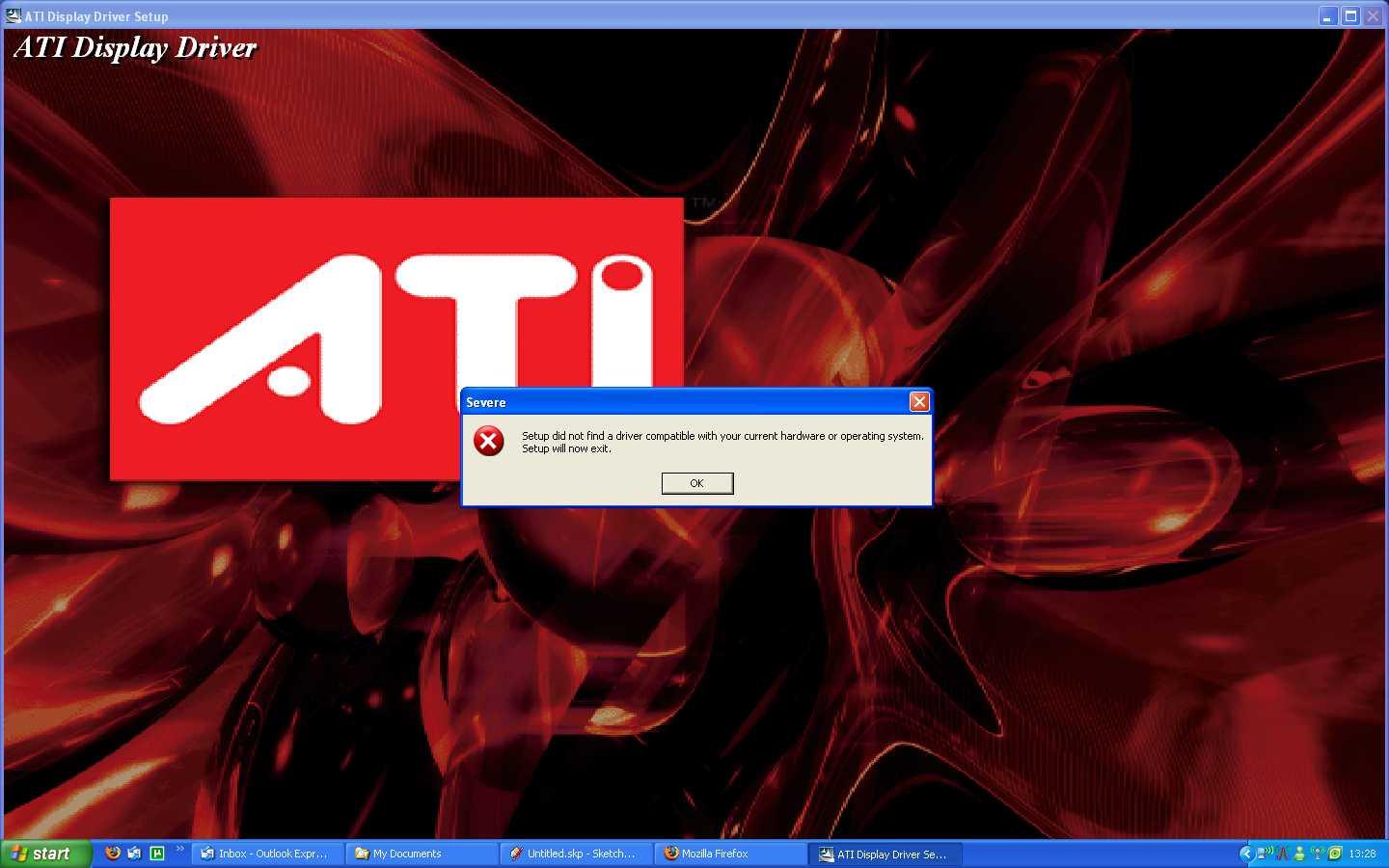The width and height of the screenshot is (1389, 868).
Task: Expand the Quick Launch overflow chevron
Action: pyautogui.click(x=179, y=850)
